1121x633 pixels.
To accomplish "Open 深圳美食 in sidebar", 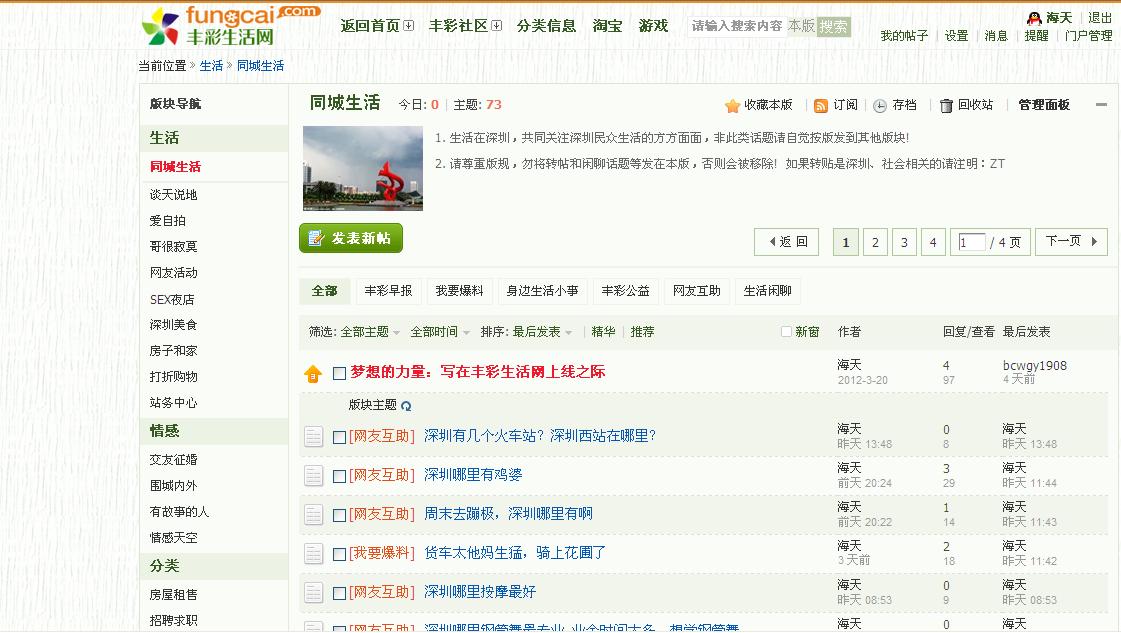I will coord(174,325).
